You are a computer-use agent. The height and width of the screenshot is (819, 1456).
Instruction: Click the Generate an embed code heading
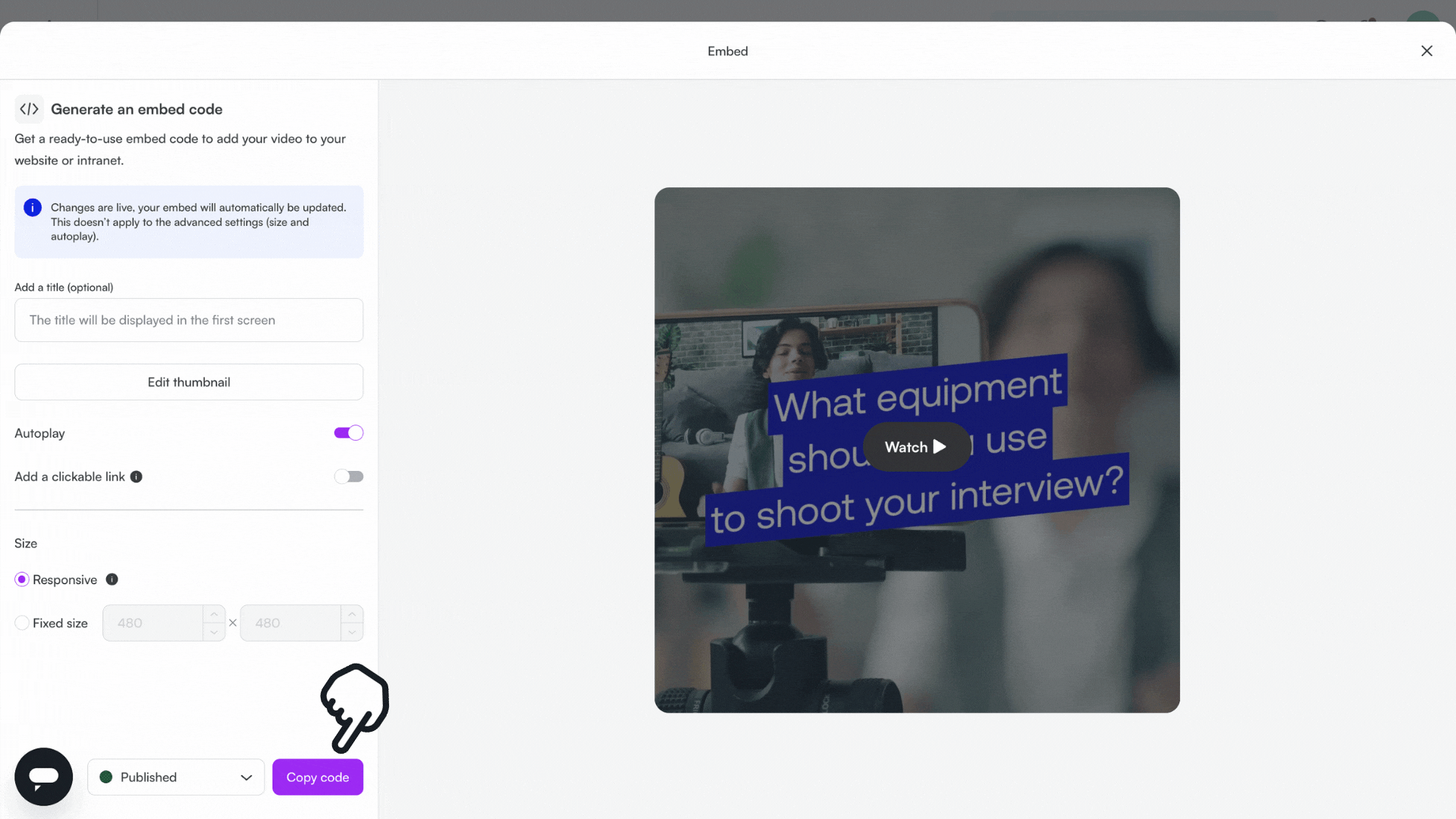(x=136, y=109)
